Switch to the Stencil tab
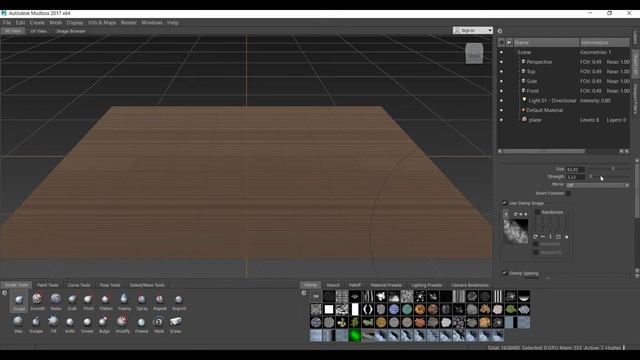 333,285
